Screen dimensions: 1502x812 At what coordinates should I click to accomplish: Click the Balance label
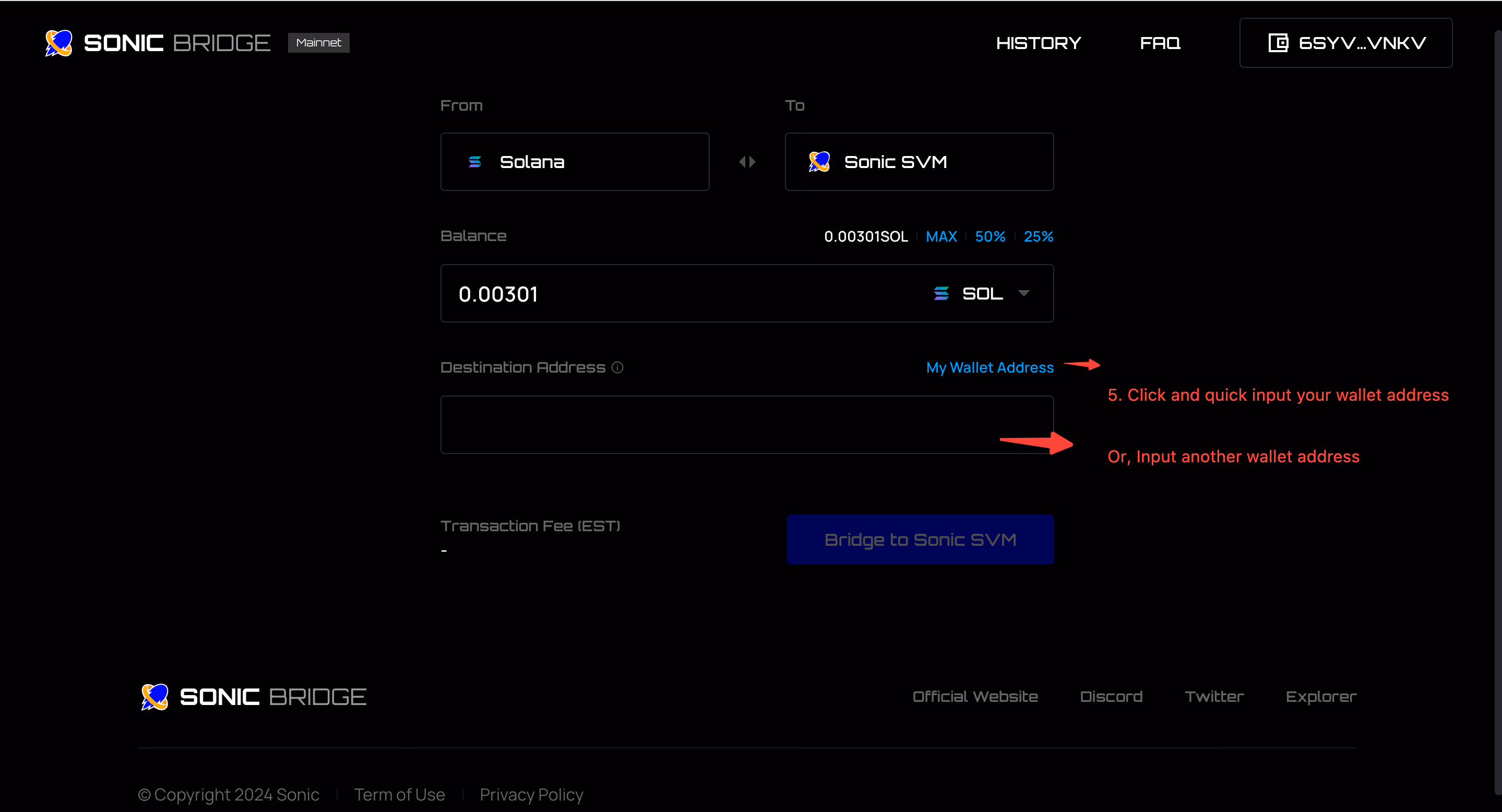(x=473, y=236)
